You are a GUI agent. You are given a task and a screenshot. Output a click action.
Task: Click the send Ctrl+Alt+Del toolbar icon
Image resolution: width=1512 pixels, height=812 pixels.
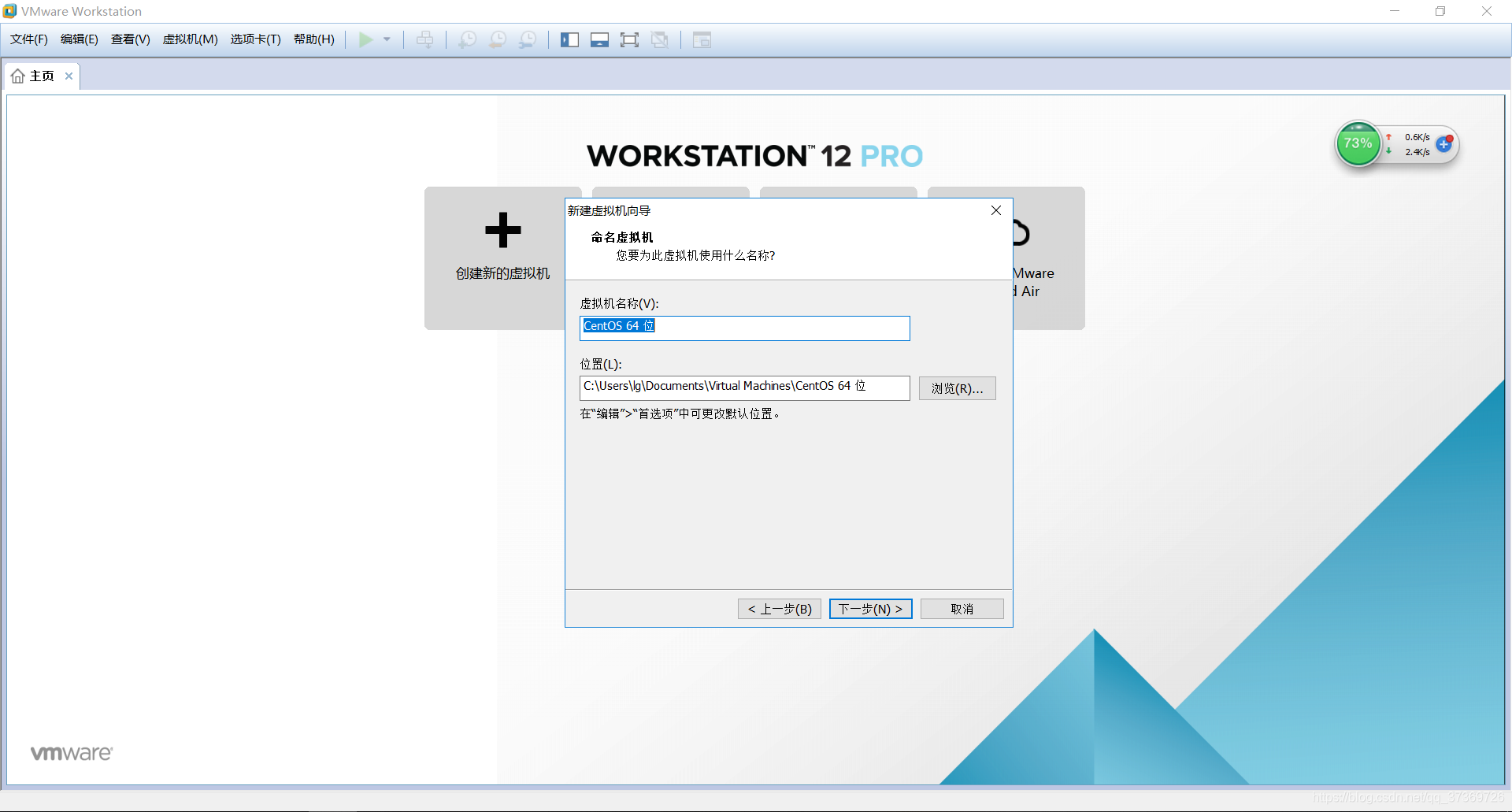(x=424, y=39)
